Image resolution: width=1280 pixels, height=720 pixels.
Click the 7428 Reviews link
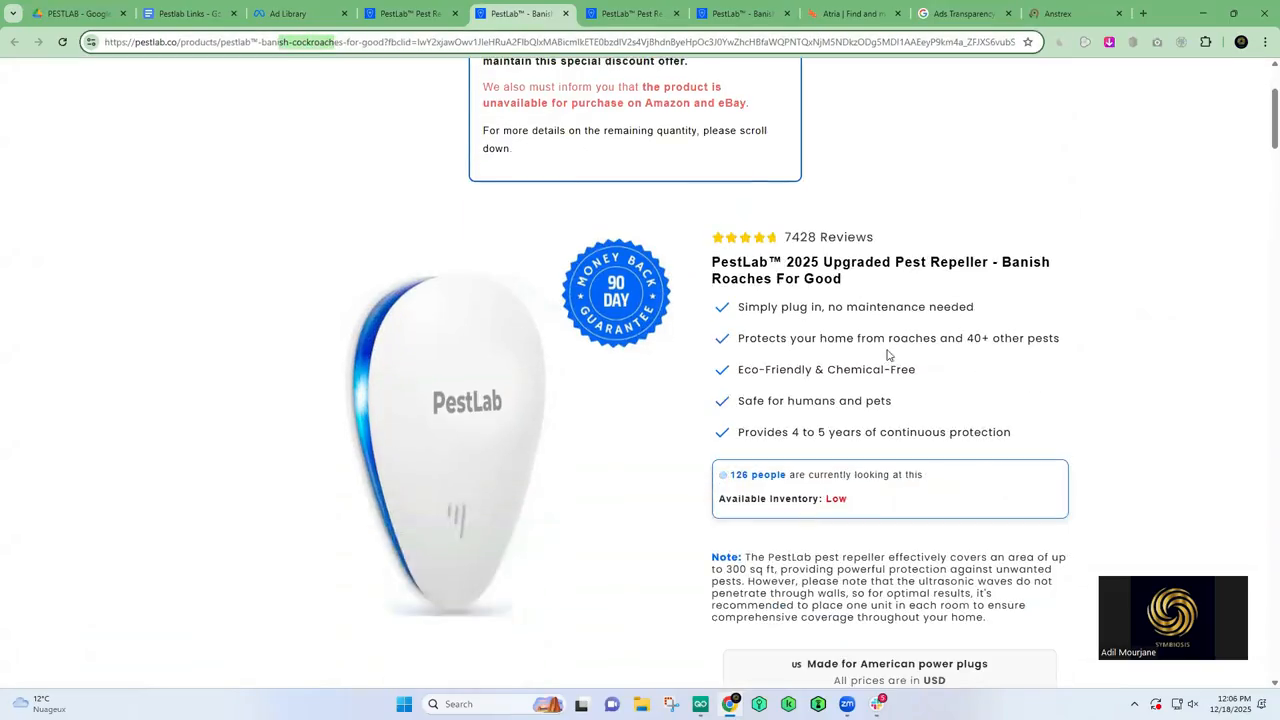coord(829,237)
